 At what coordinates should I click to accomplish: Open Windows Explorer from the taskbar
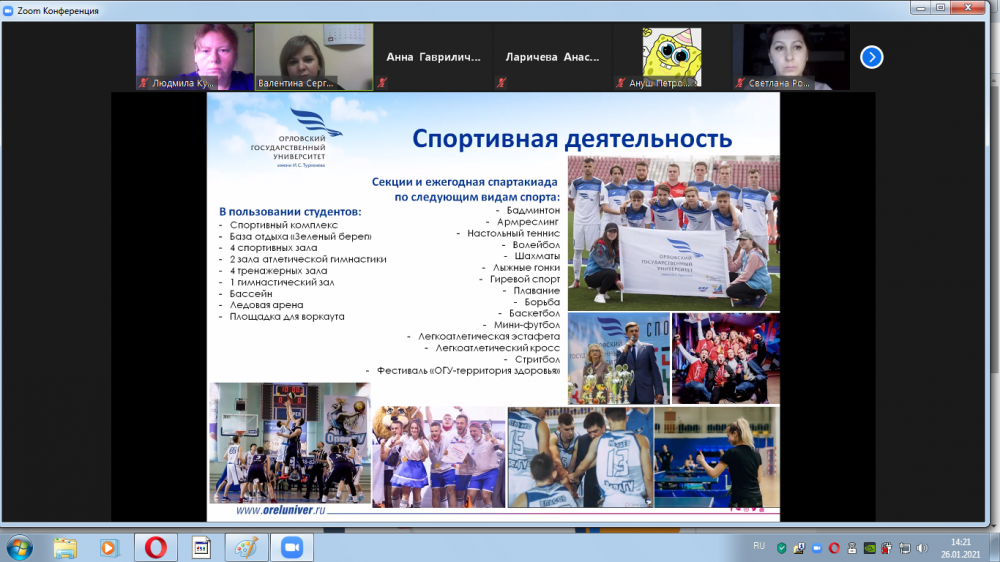pos(65,547)
